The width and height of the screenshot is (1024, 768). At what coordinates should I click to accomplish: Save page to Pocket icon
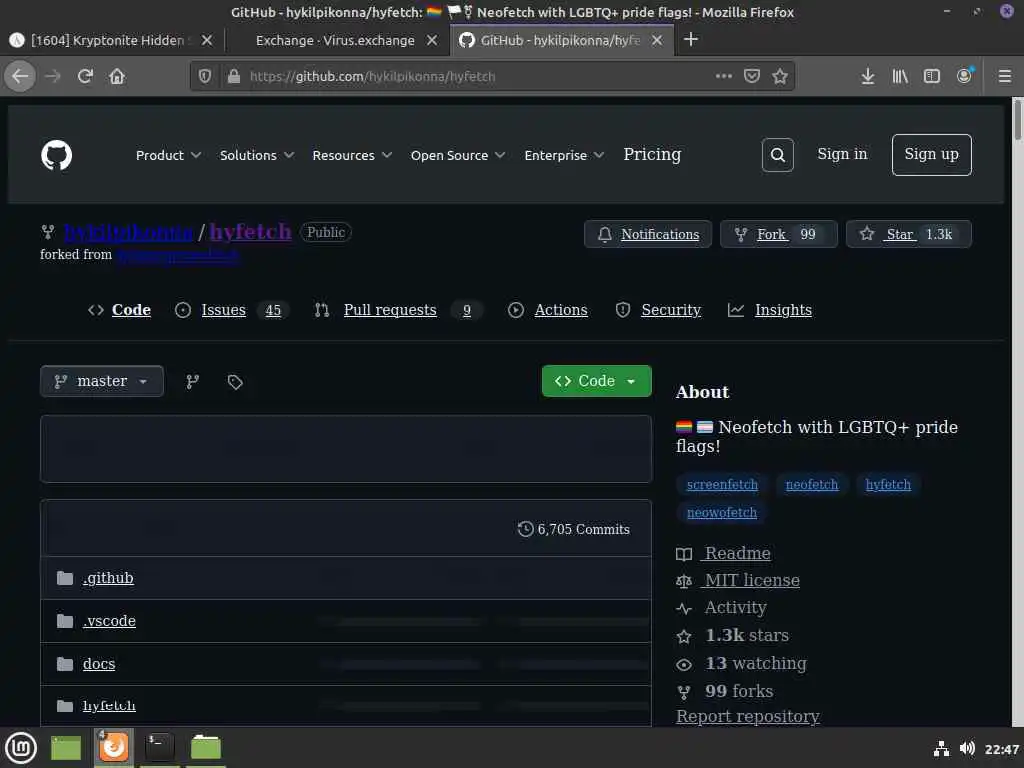[752, 76]
